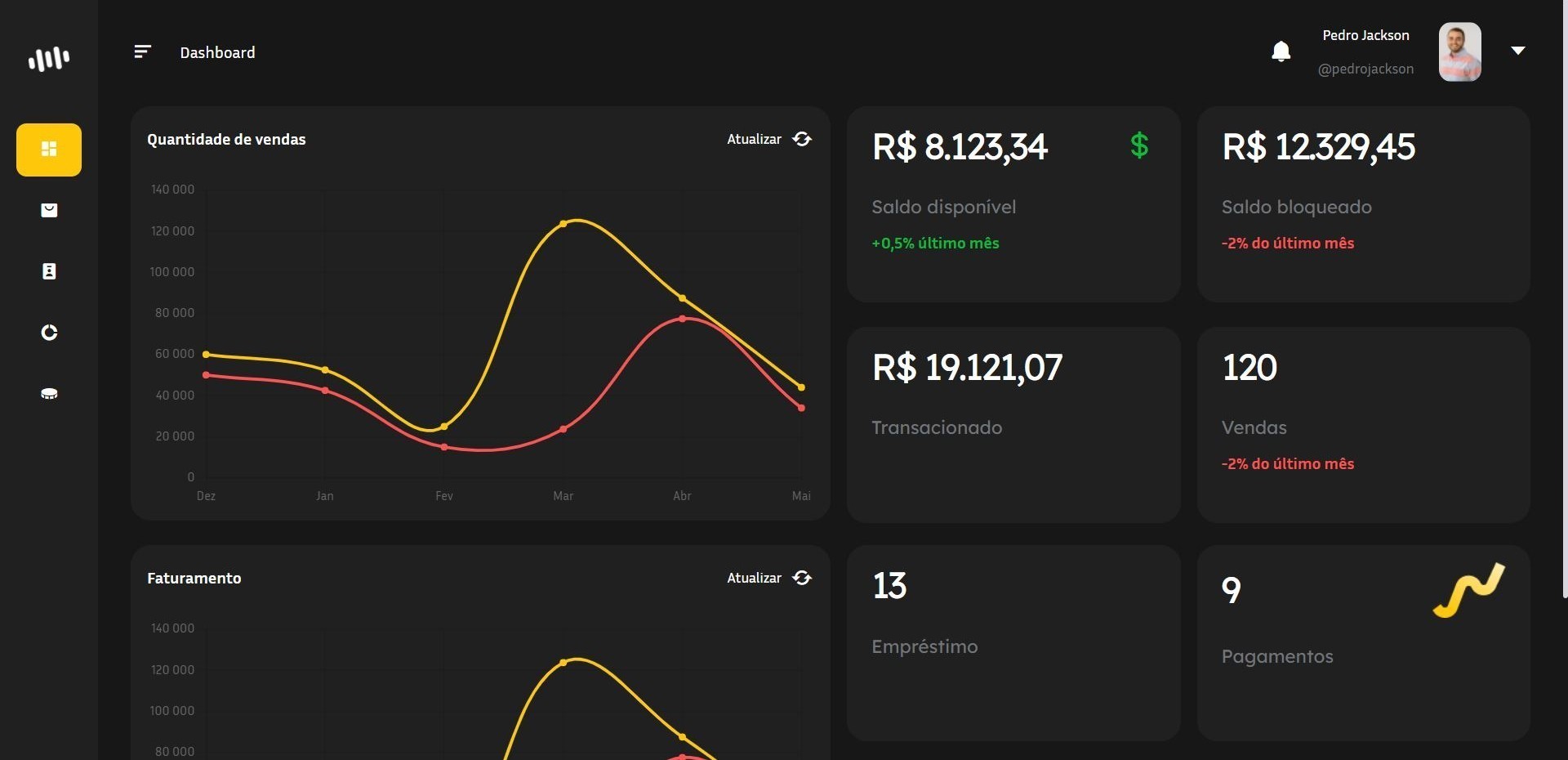Click yellow Abr data point in sales chart

pos(683,298)
